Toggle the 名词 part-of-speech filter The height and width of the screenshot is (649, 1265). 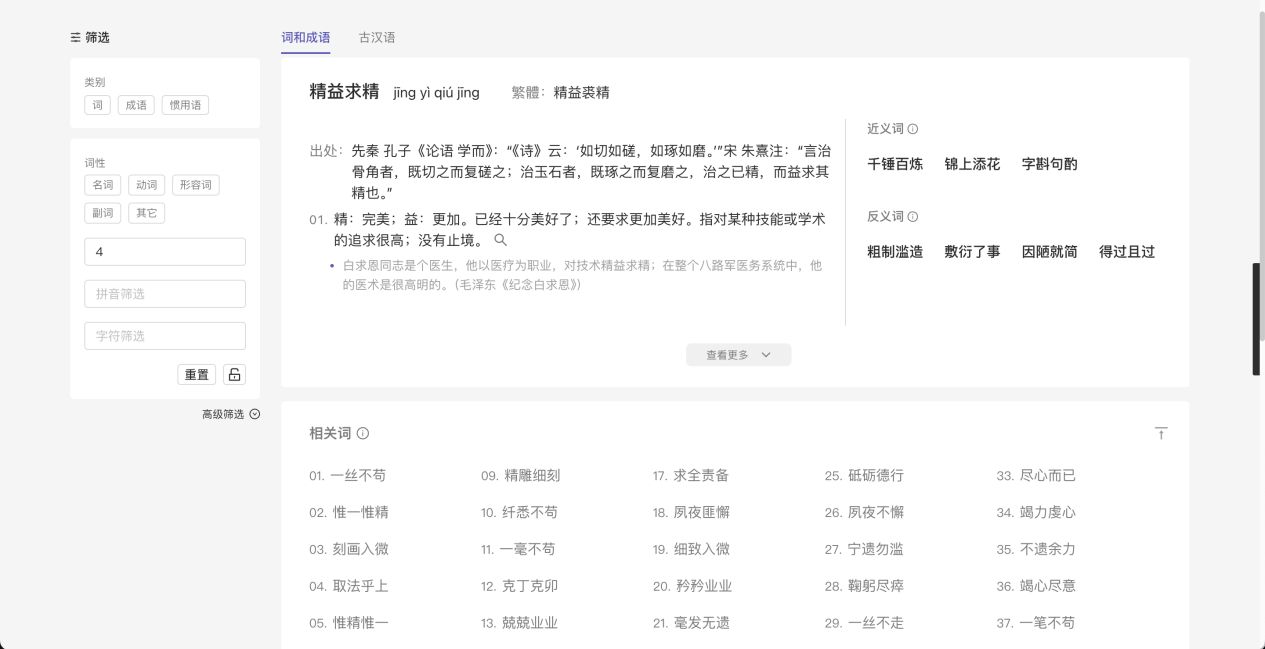(x=102, y=185)
